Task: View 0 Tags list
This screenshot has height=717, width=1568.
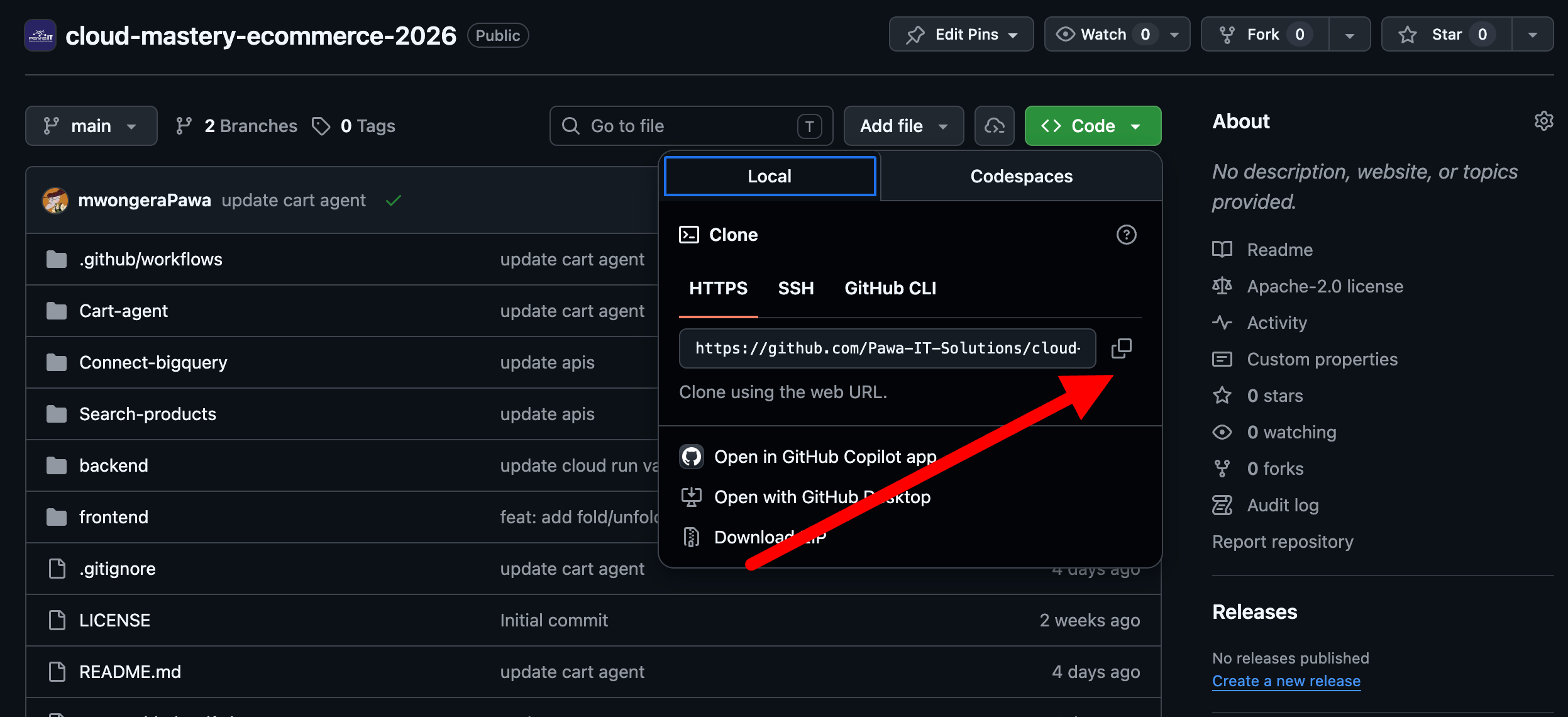Action: point(353,126)
